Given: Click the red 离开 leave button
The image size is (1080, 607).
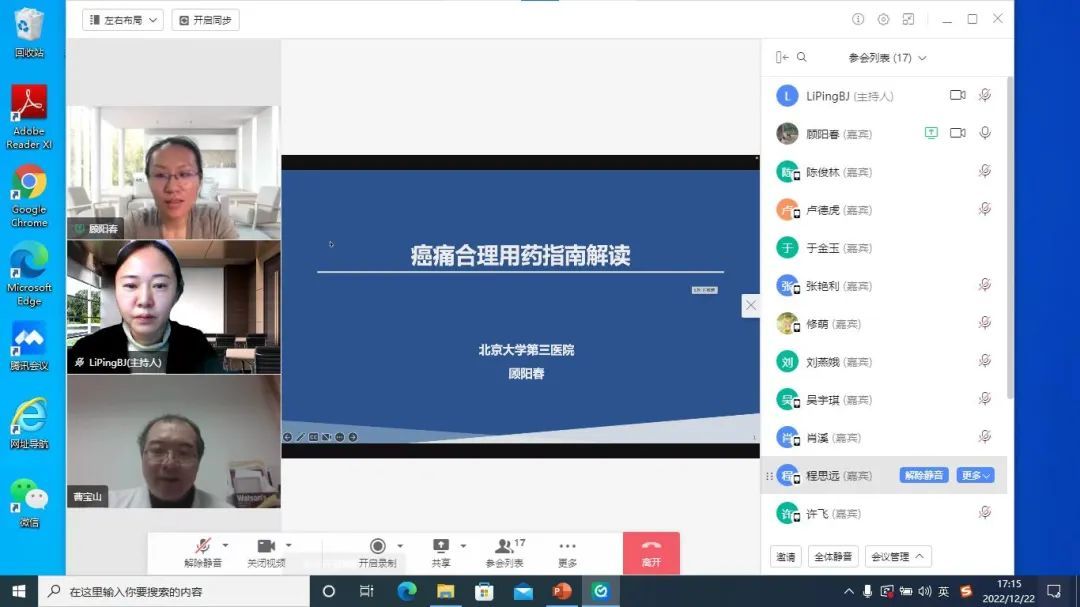Looking at the screenshot, I should (x=651, y=552).
